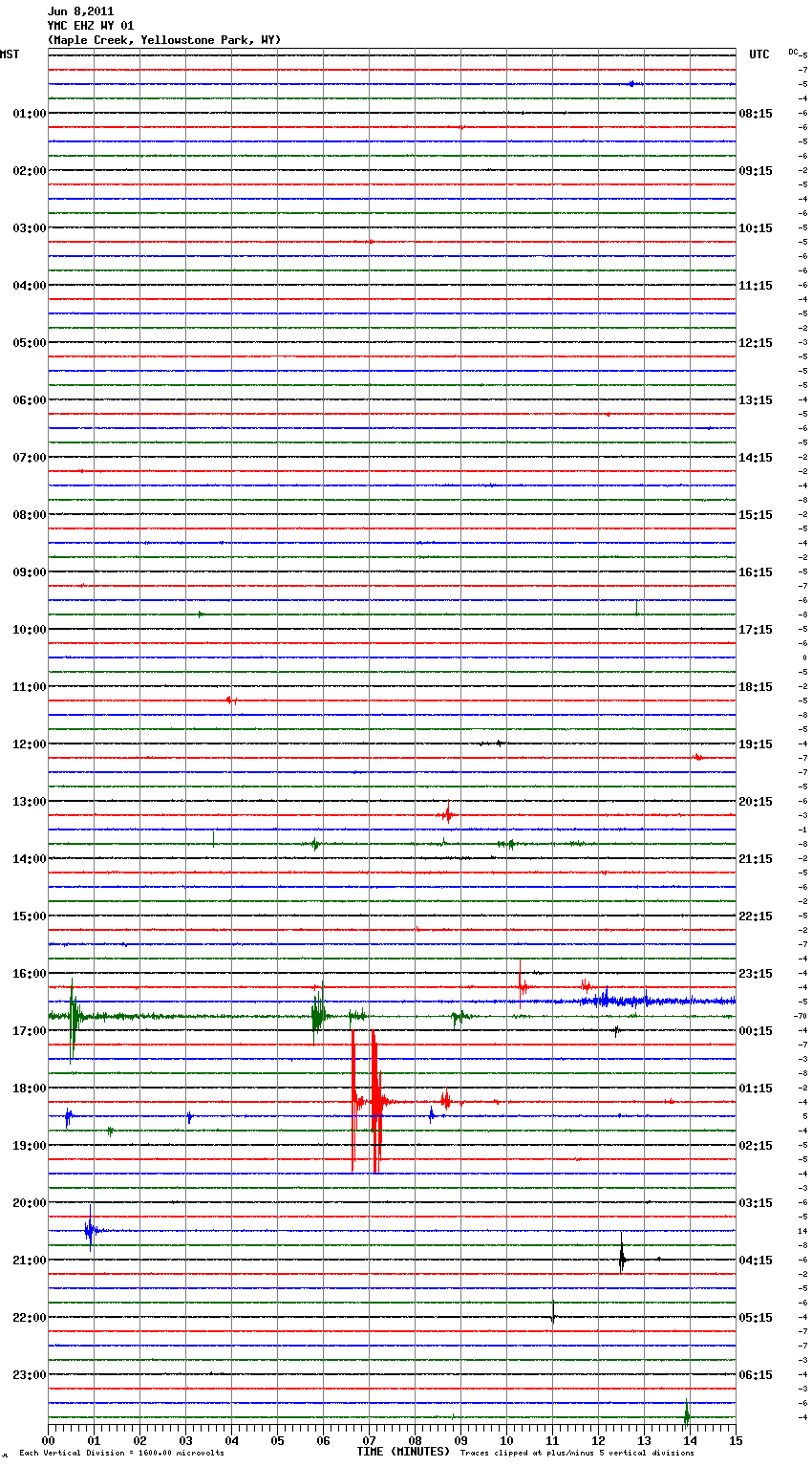Select MST time label "15:00"
This screenshot has height=1466, width=812.
(30, 916)
